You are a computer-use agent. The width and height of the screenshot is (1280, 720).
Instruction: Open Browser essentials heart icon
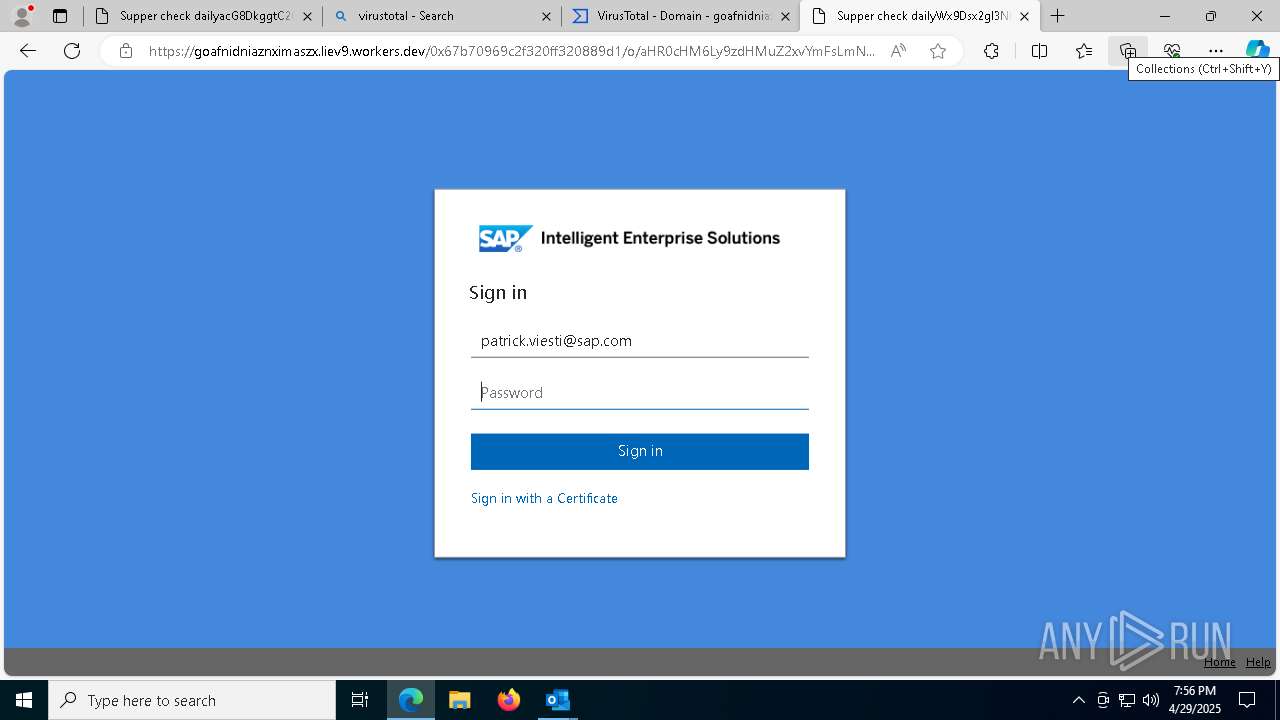[1172, 51]
